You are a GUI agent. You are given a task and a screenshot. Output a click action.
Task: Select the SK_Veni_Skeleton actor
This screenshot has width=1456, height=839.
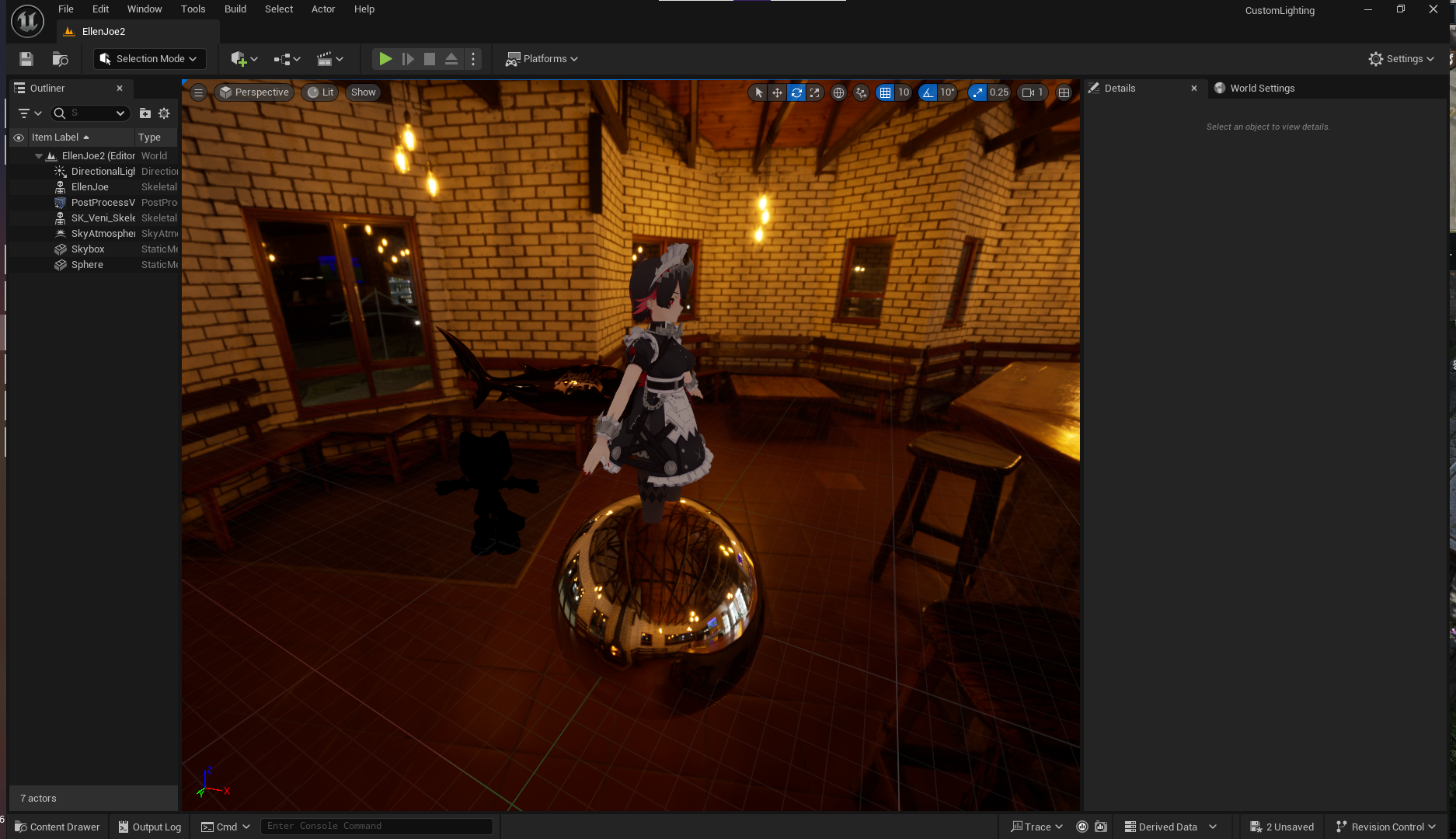point(93,218)
